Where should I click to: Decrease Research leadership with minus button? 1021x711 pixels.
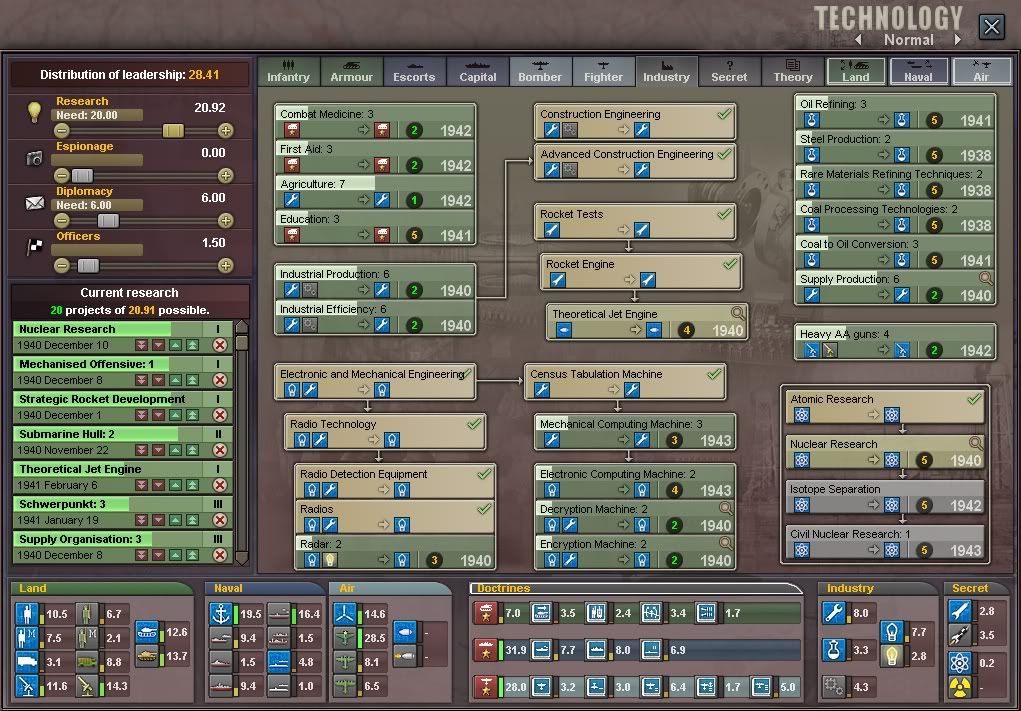tap(62, 131)
